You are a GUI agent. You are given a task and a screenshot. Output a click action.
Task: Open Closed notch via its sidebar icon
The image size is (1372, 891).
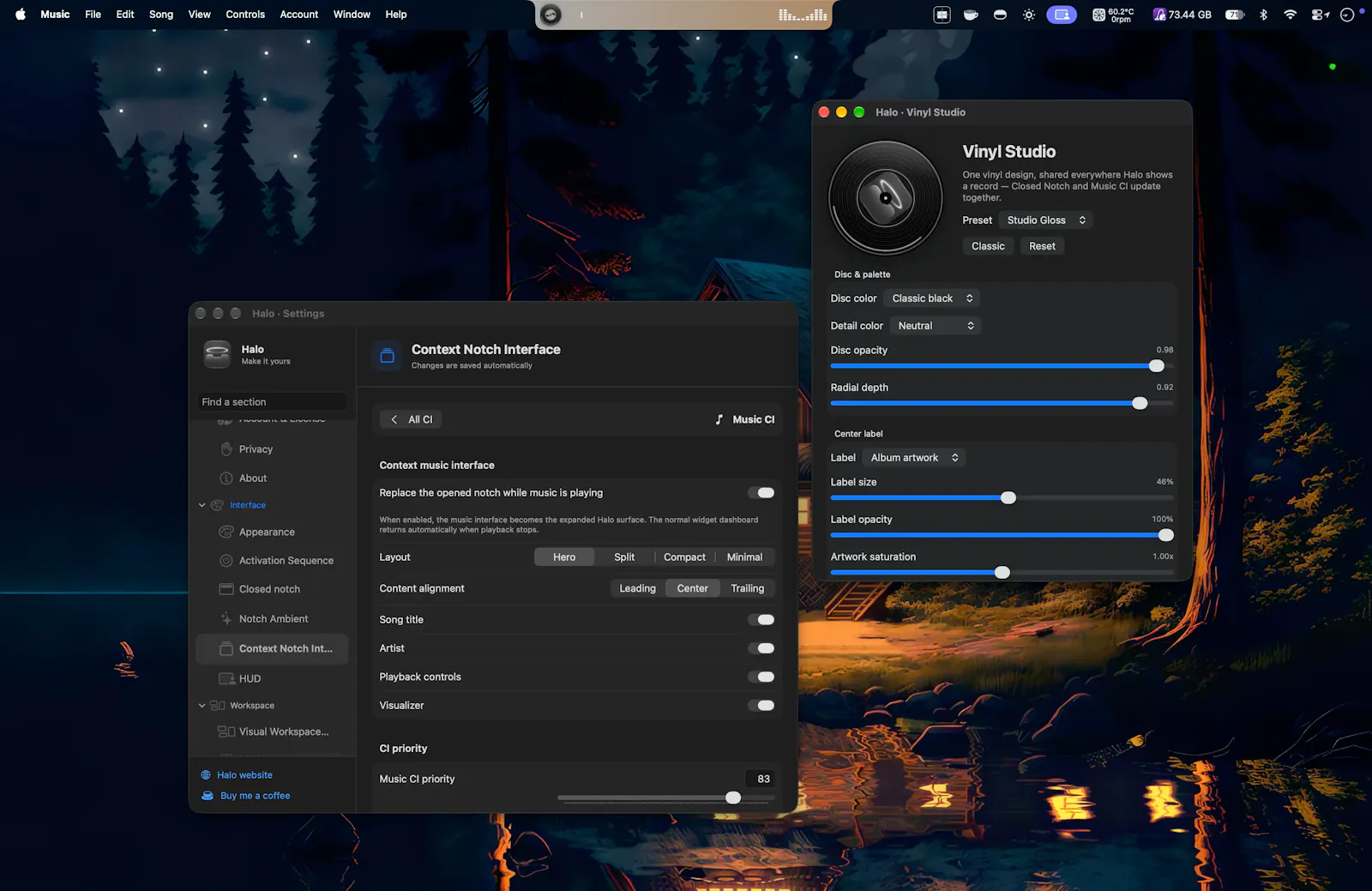click(226, 589)
